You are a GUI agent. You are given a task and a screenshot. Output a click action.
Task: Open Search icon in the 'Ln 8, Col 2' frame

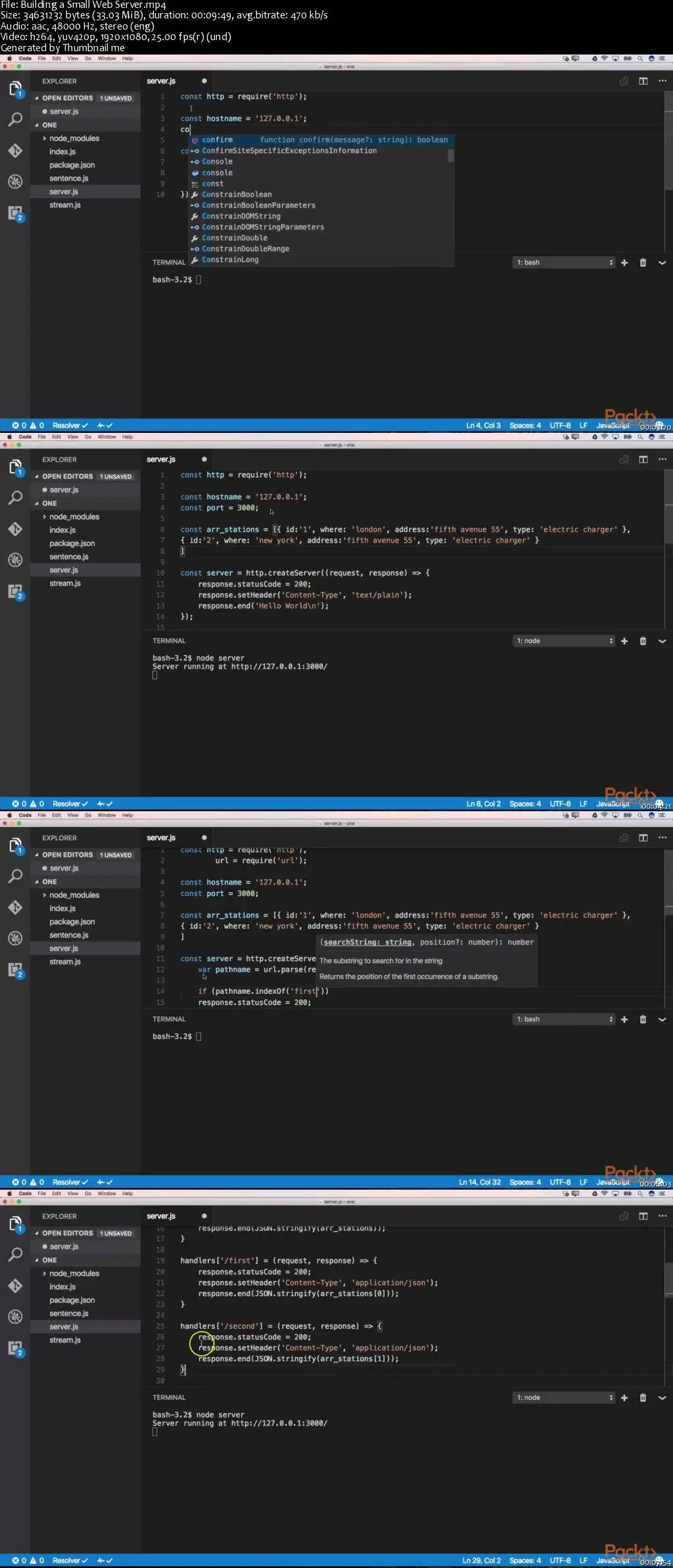tap(15, 498)
